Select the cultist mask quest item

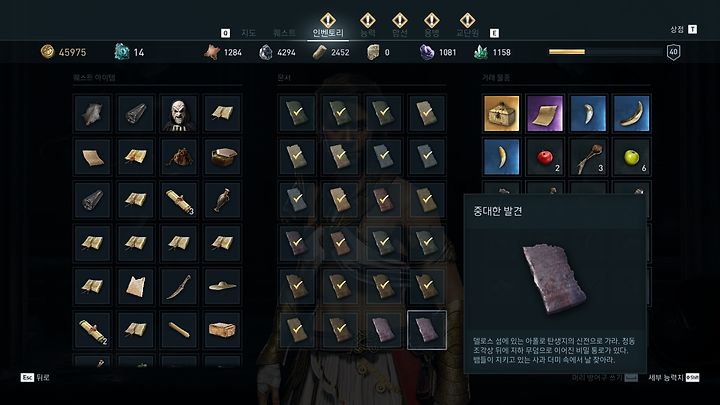tap(179, 113)
